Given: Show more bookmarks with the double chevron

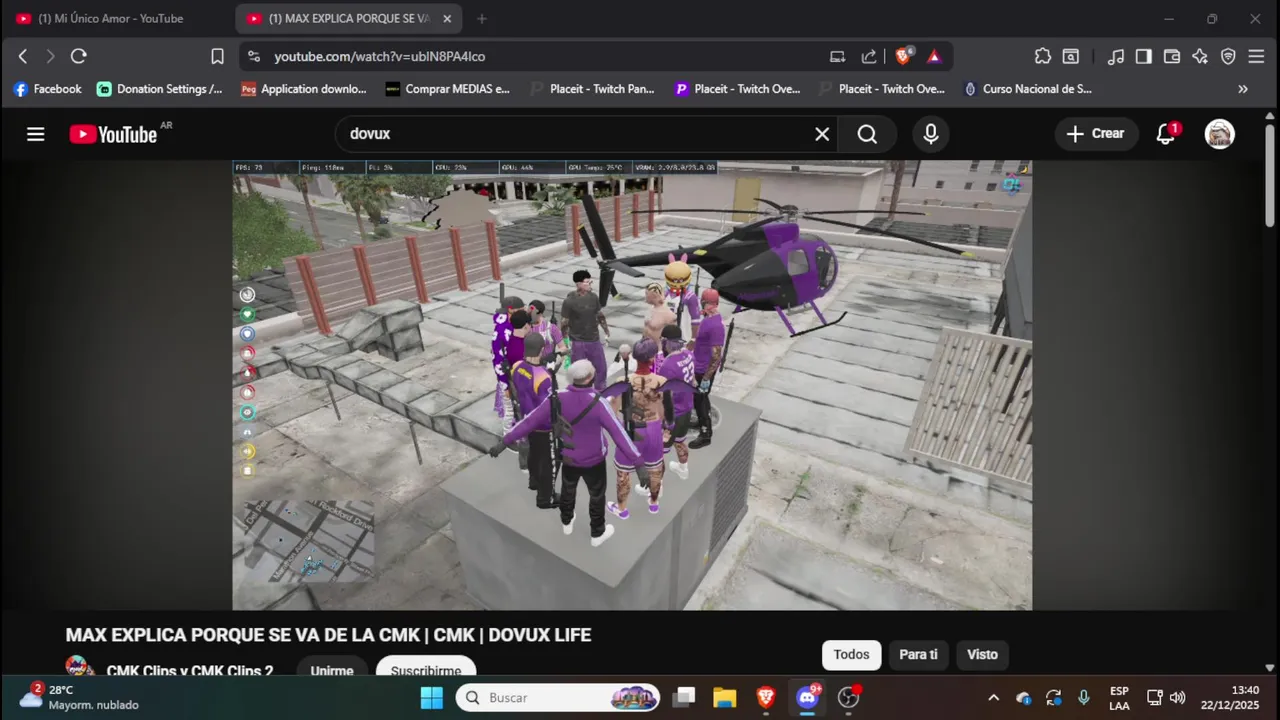Looking at the screenshot, I should tap(1243, 89).
